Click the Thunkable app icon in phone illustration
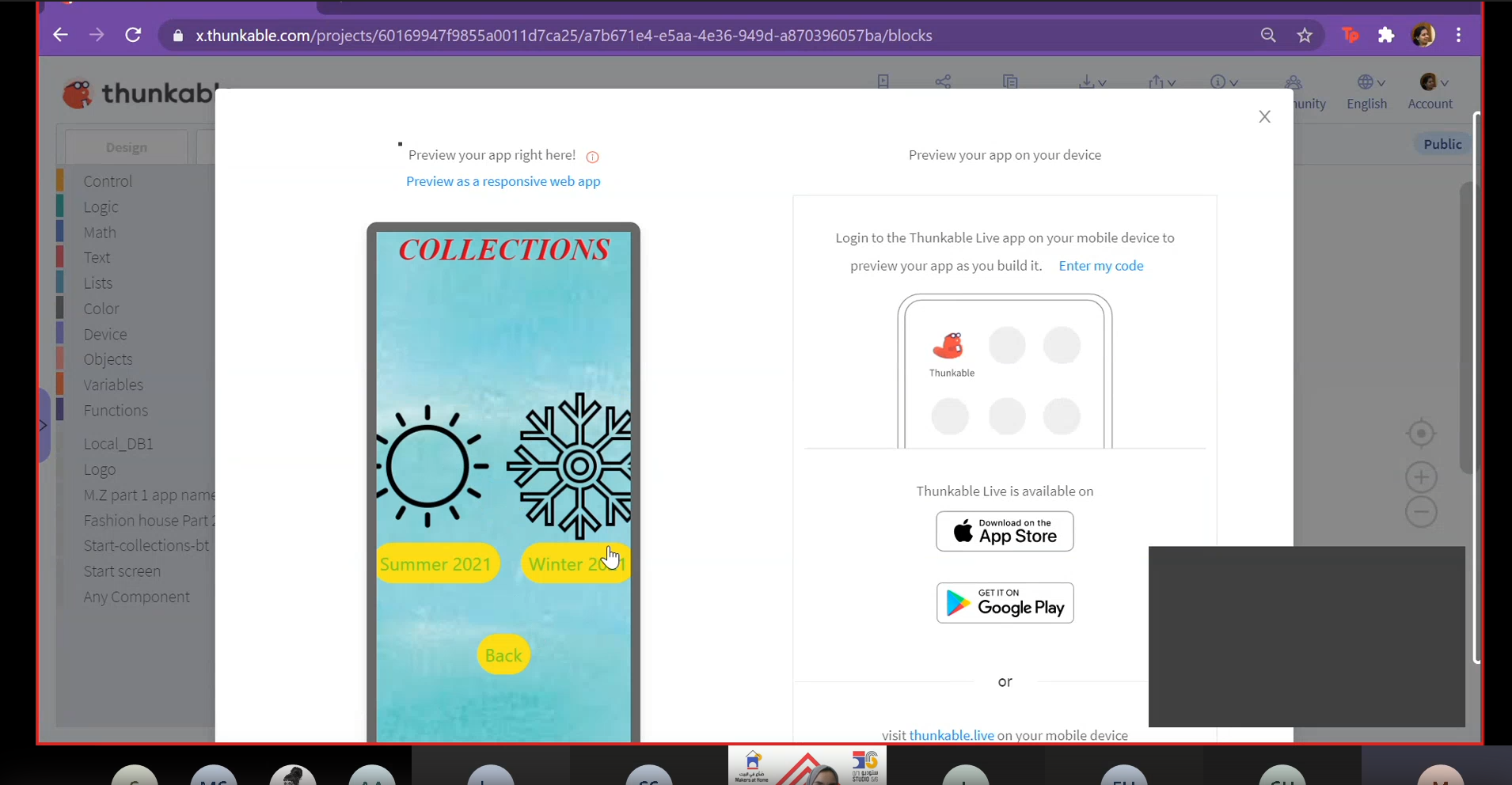 click(948, 347)
